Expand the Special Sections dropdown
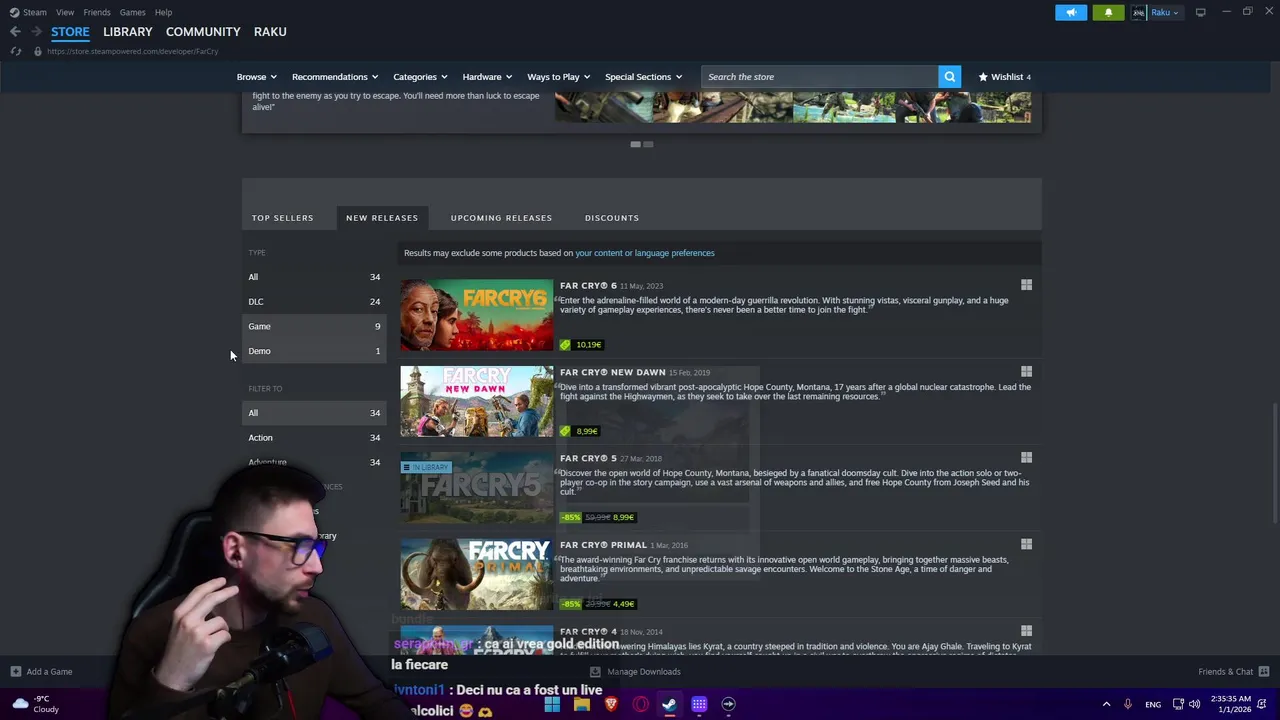Screen dimensions: 1280x720 pyautogui.click(x=643, y=77)
